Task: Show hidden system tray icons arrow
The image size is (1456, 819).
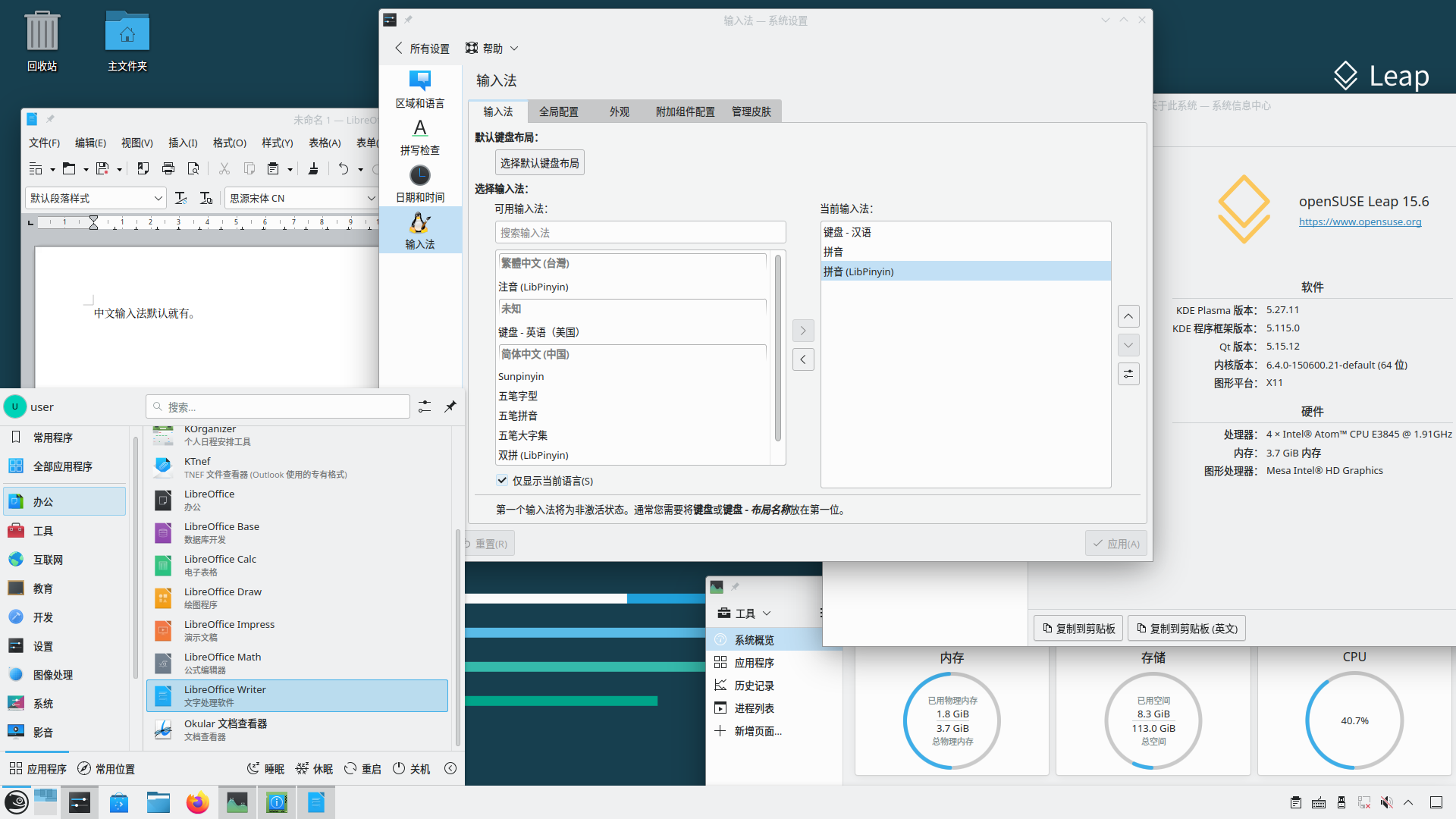Action: [1408, 802]
